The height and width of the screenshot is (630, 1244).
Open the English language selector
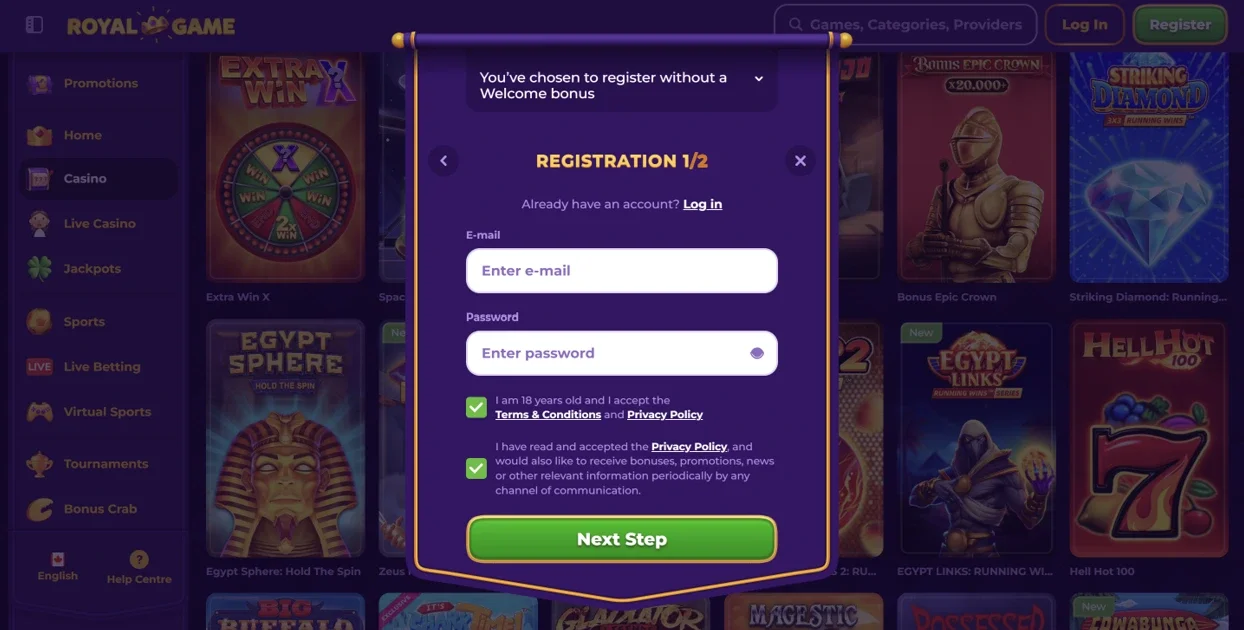57,567
